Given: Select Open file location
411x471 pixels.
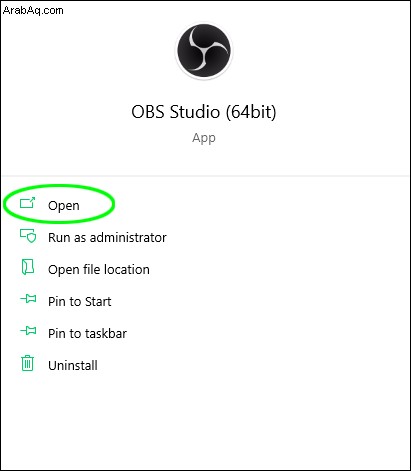Looking at the screenshot, I should tap(99, 270).
